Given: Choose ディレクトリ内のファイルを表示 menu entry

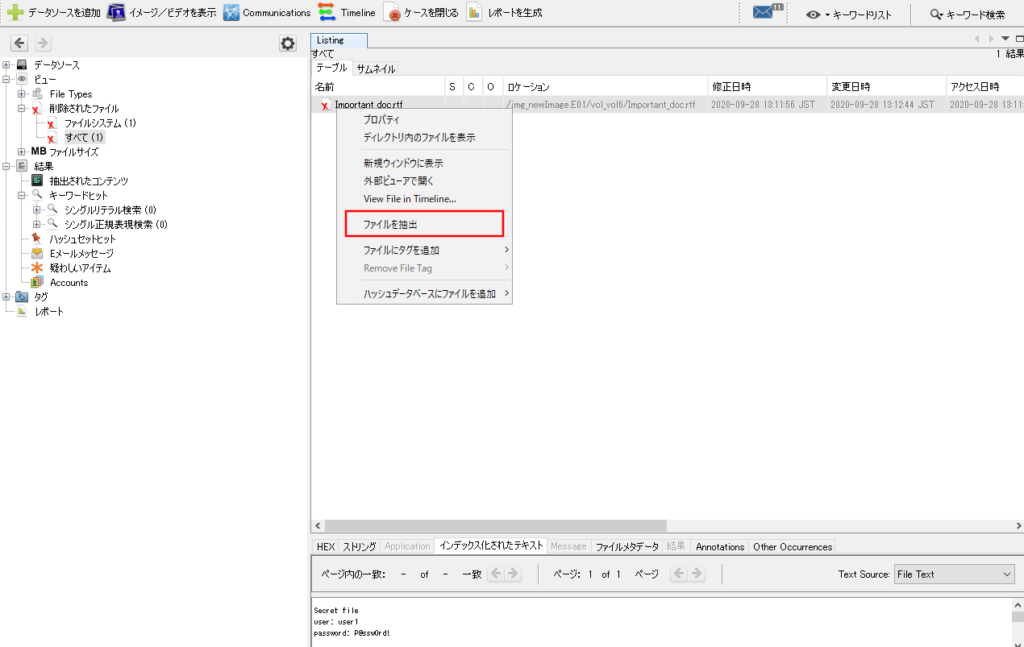Looking at the screenshot, I should [x=424, y=138].
